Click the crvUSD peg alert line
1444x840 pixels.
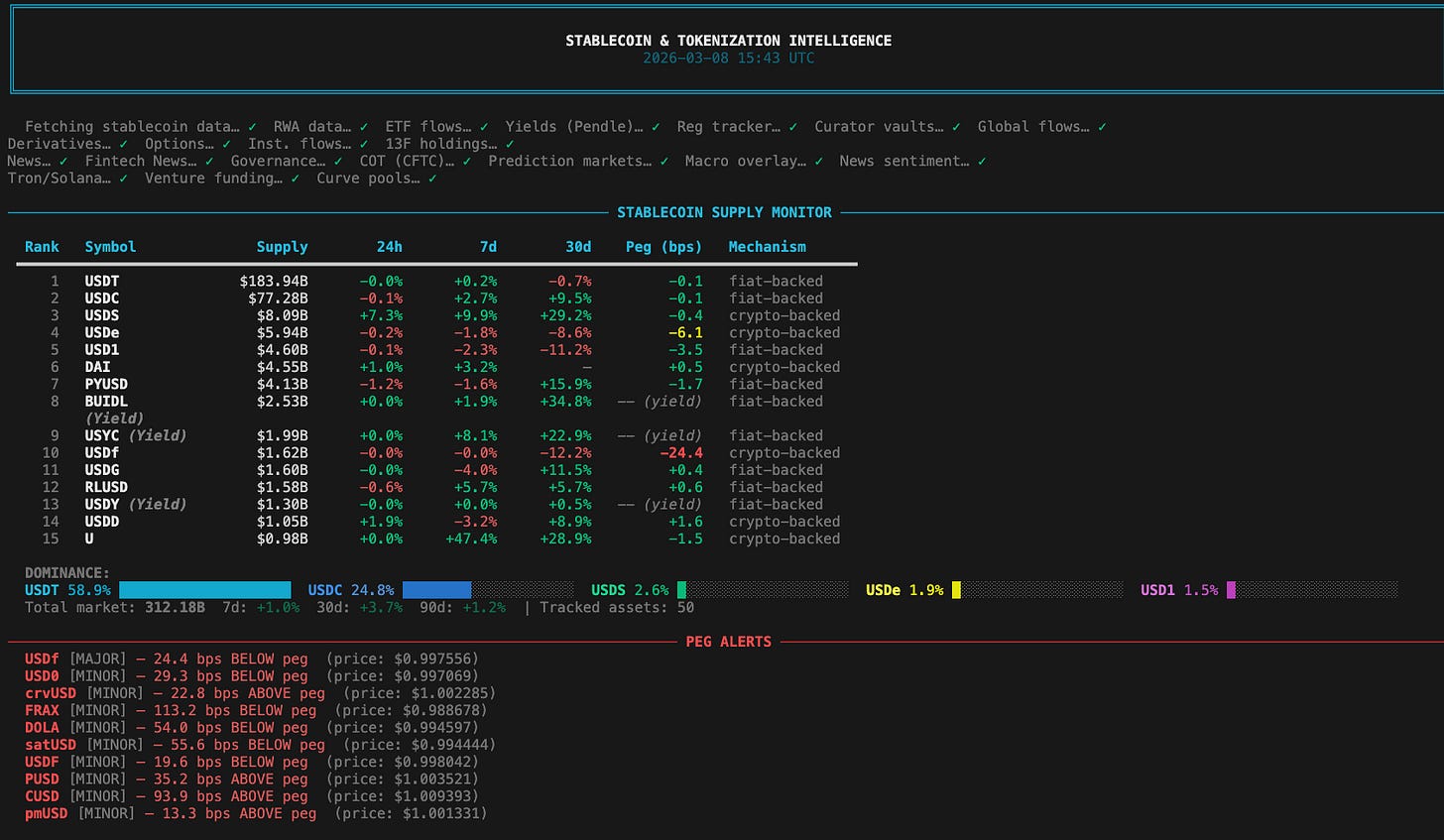pyautogui.click(x=260, y=693)
